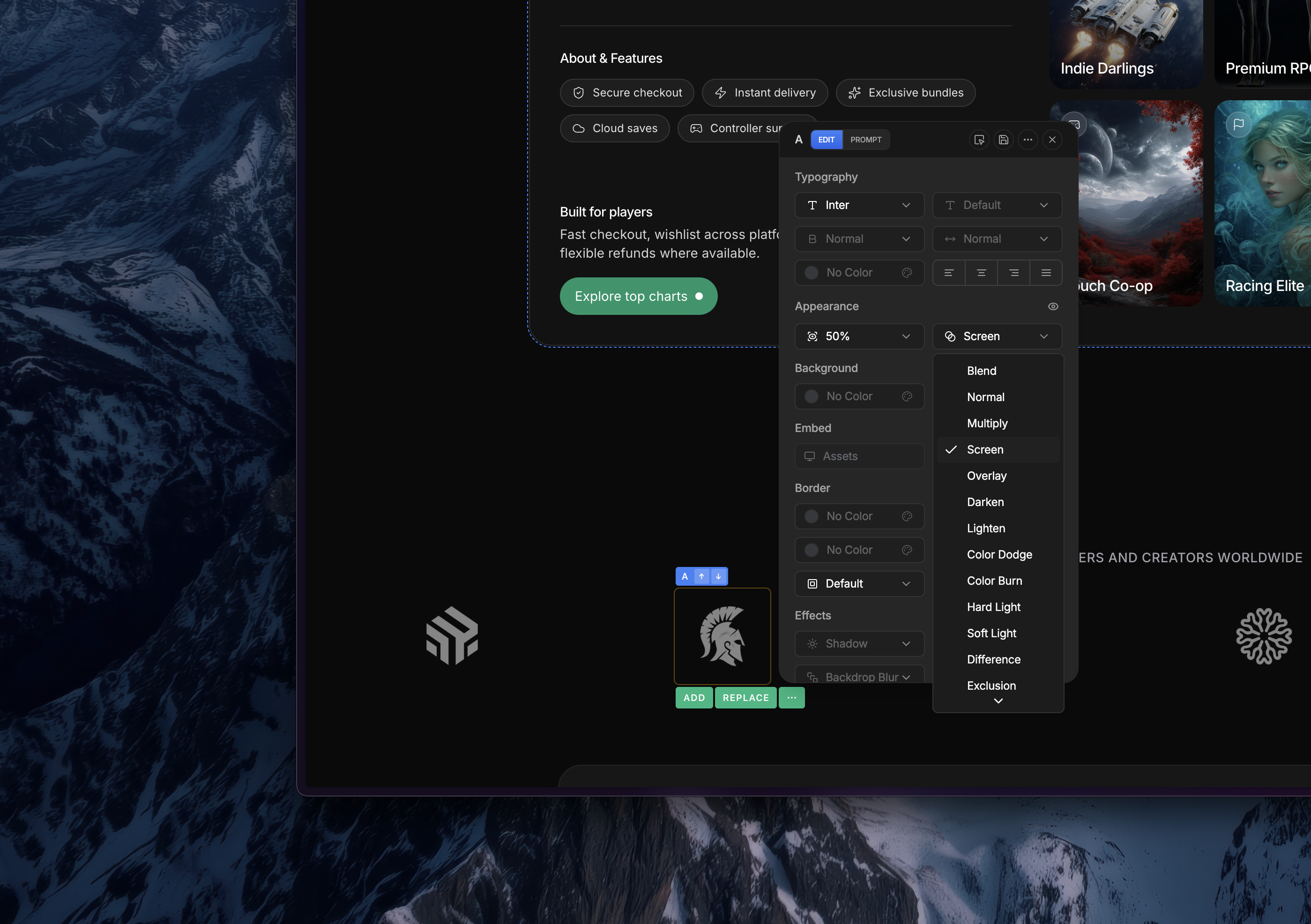
Task: Switch the EDIT/PROMPT toggle to PROMPT
Action: [x=866, y=139]
